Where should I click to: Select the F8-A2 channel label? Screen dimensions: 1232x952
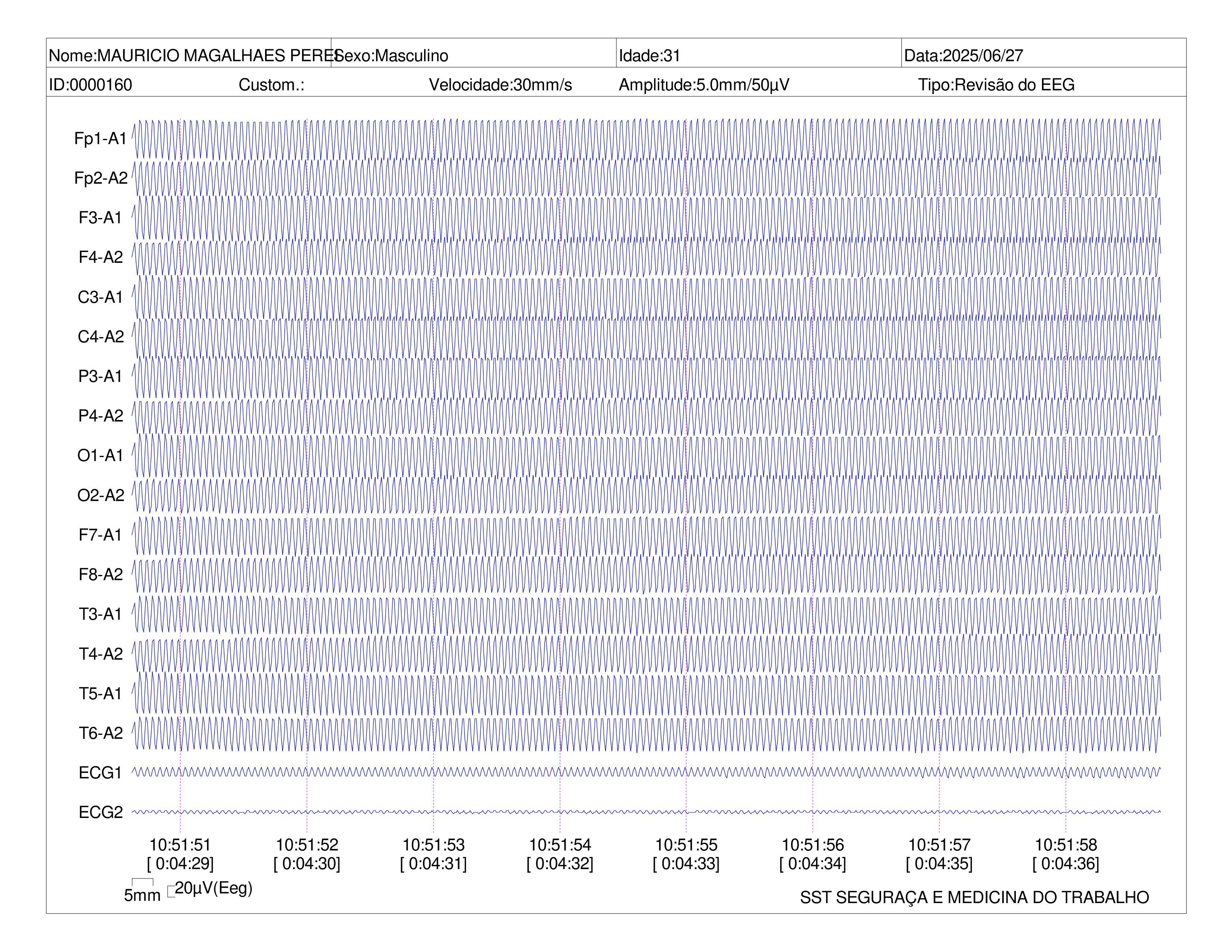[100, 574]
